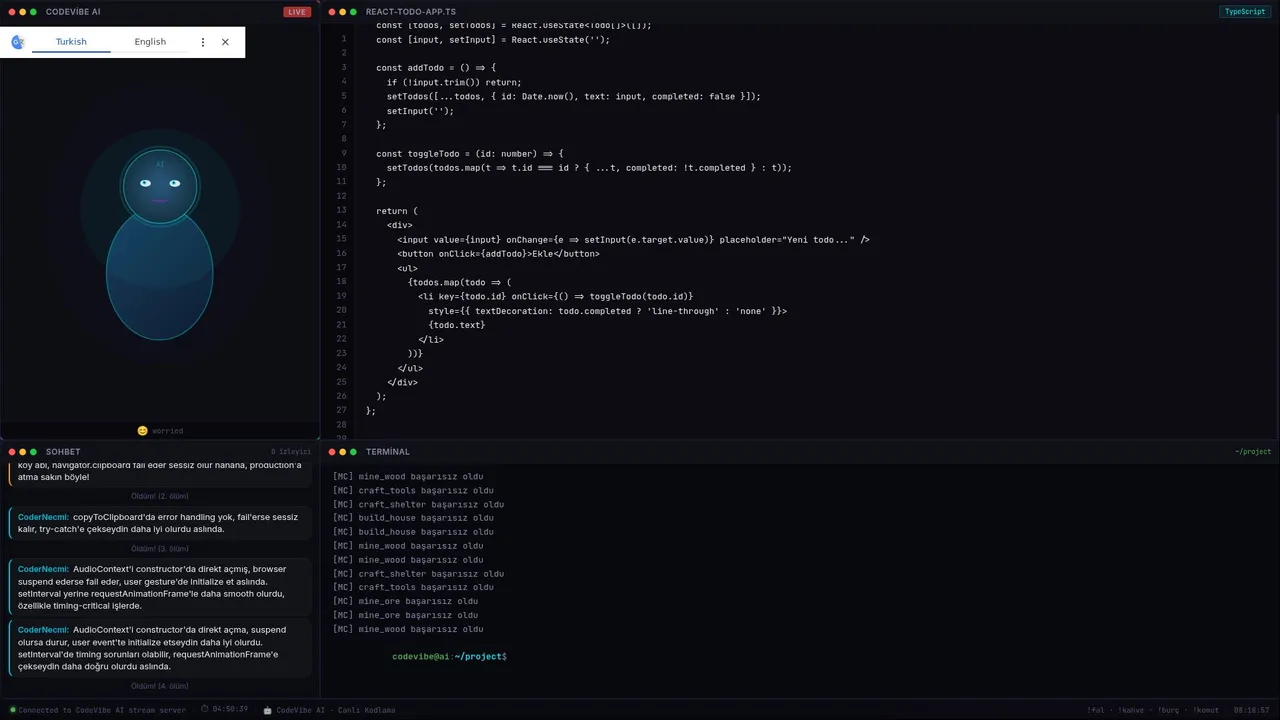
Task: Click the AI avatar character's head
Action: click(x=160, y=185)
